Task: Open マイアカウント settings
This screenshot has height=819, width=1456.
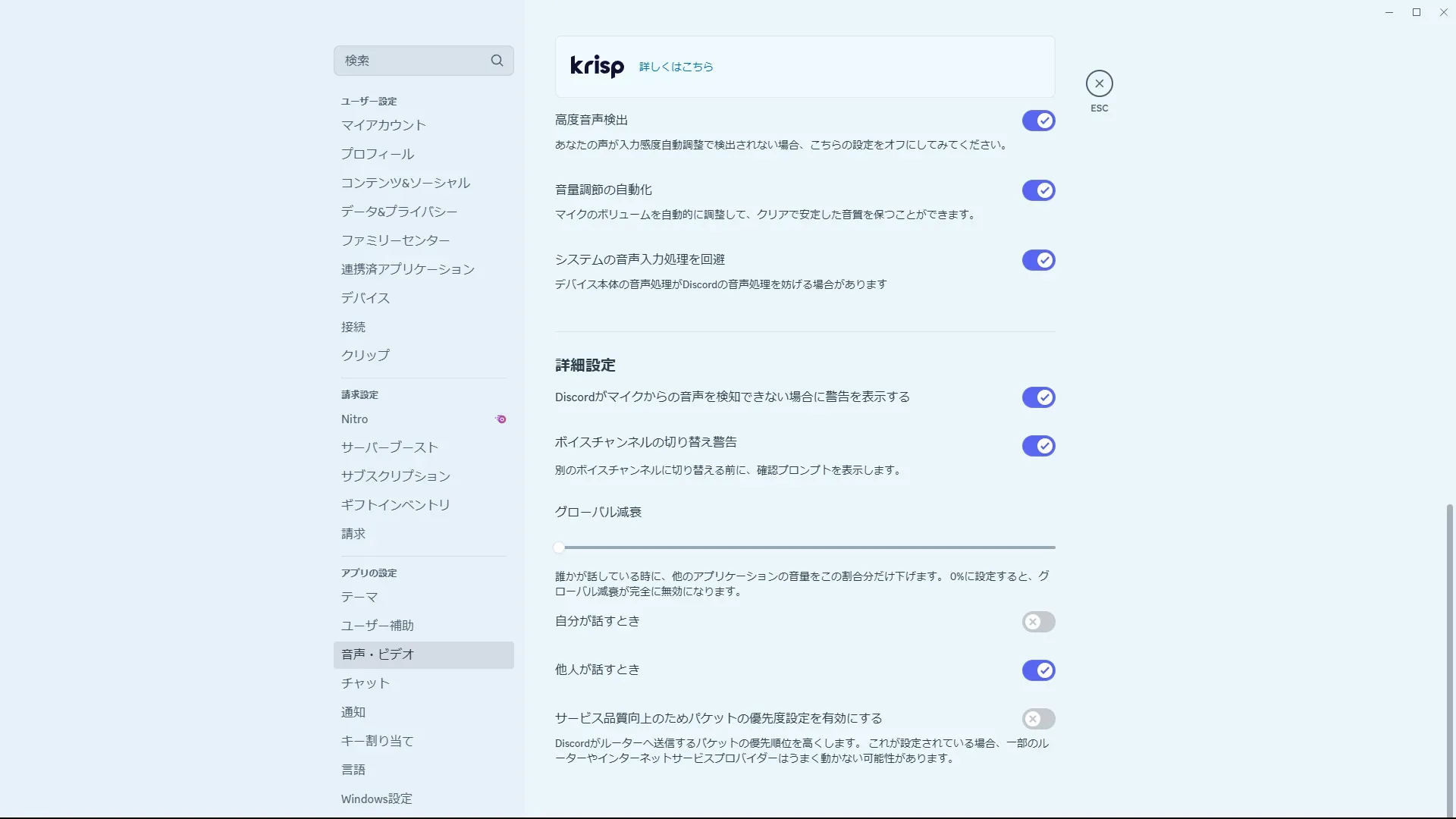Action: pos(383,125)
